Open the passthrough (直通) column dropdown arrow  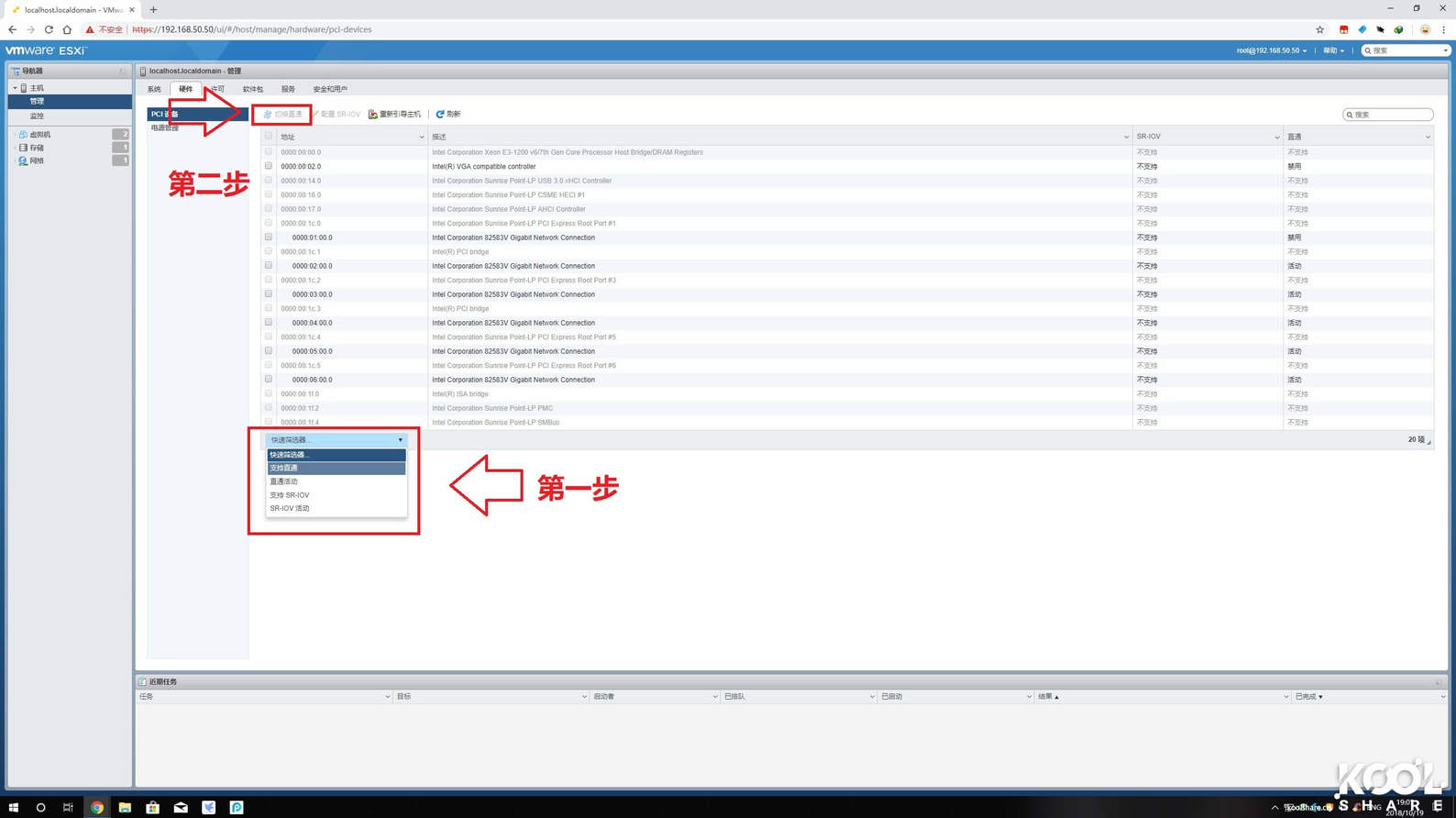click(1428, 137)
